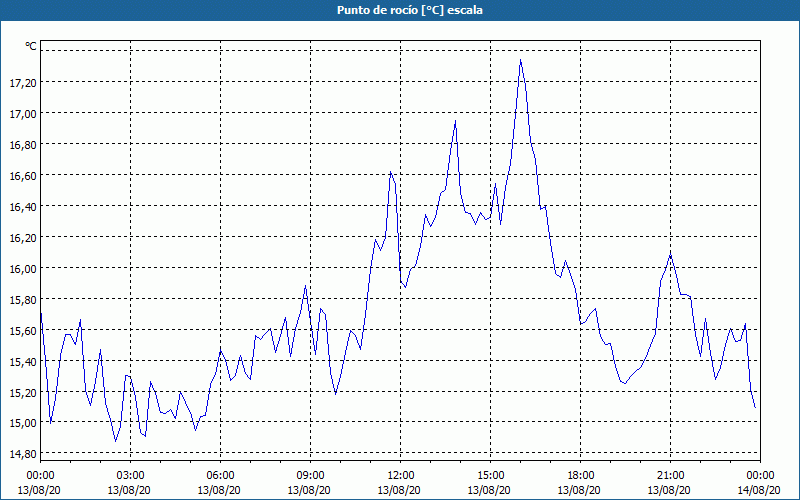The height and width of the screenshot is (500, 800).
Task: Click the chart title 'Punto de rocío [°C] escala'
Action: 410,10
